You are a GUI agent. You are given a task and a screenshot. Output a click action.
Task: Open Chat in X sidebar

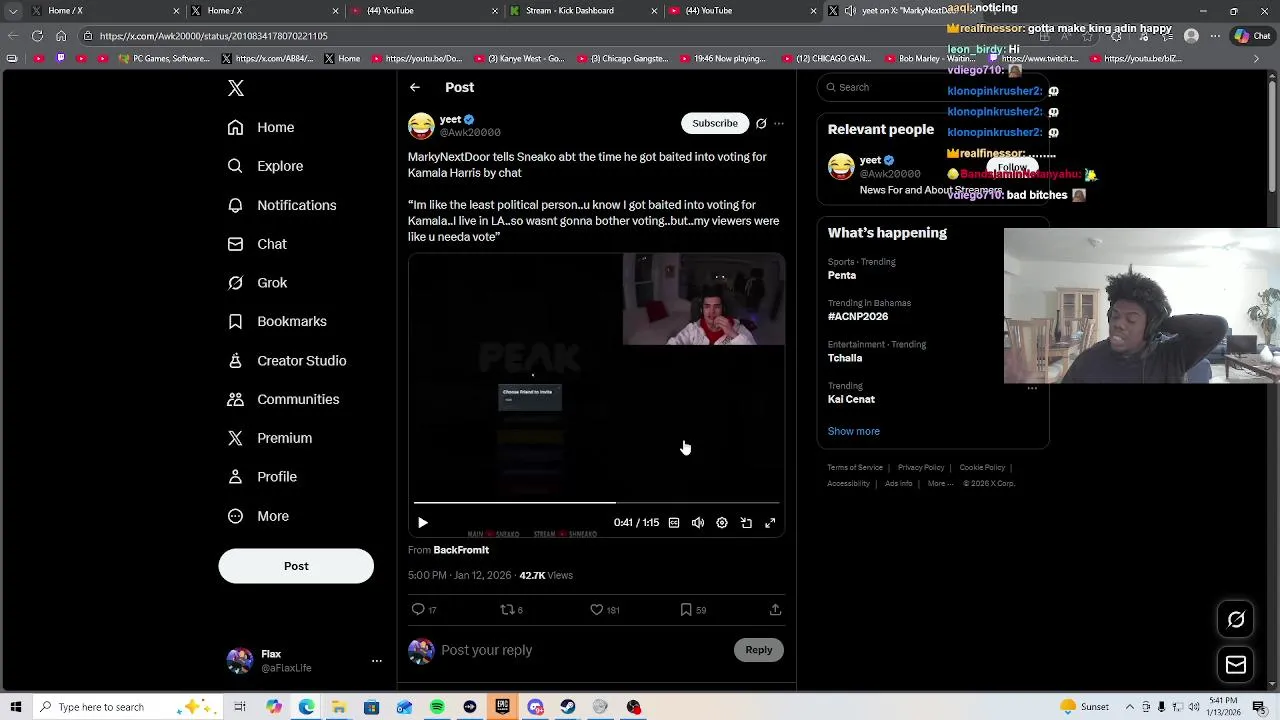tap(257, 244)
